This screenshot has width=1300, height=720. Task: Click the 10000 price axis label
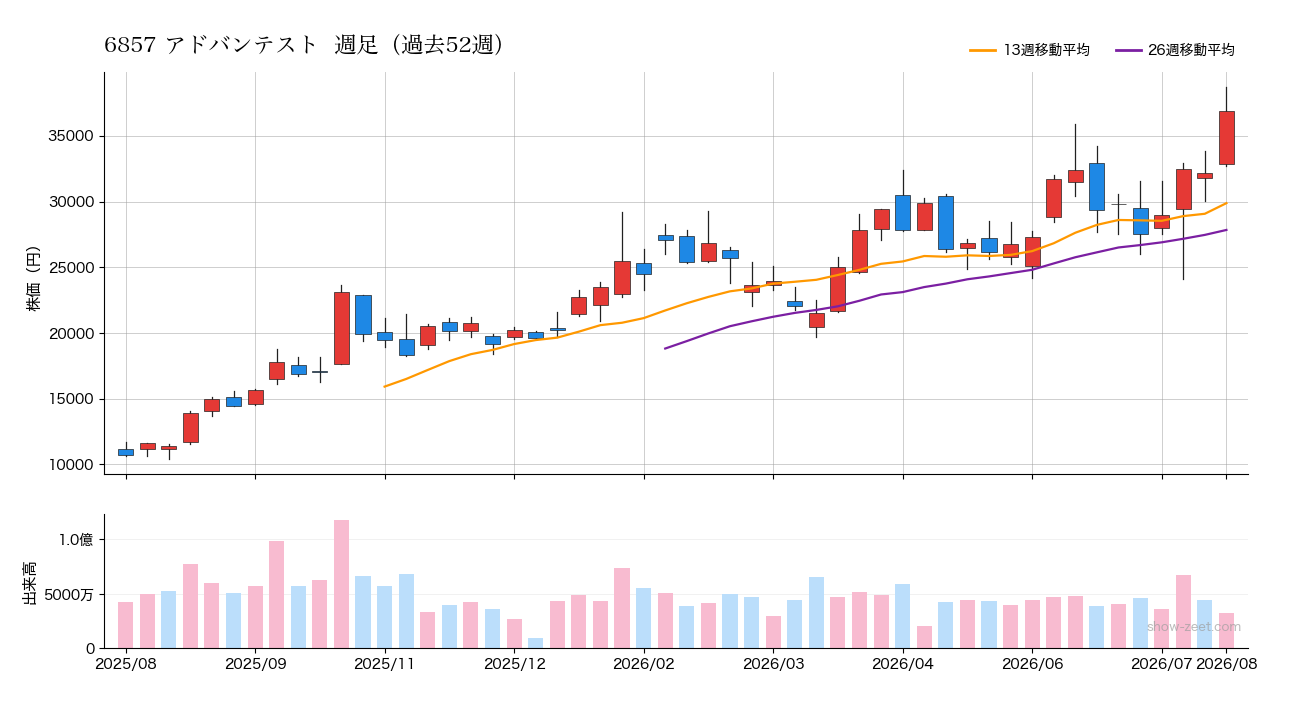click(x=72, y=465)
